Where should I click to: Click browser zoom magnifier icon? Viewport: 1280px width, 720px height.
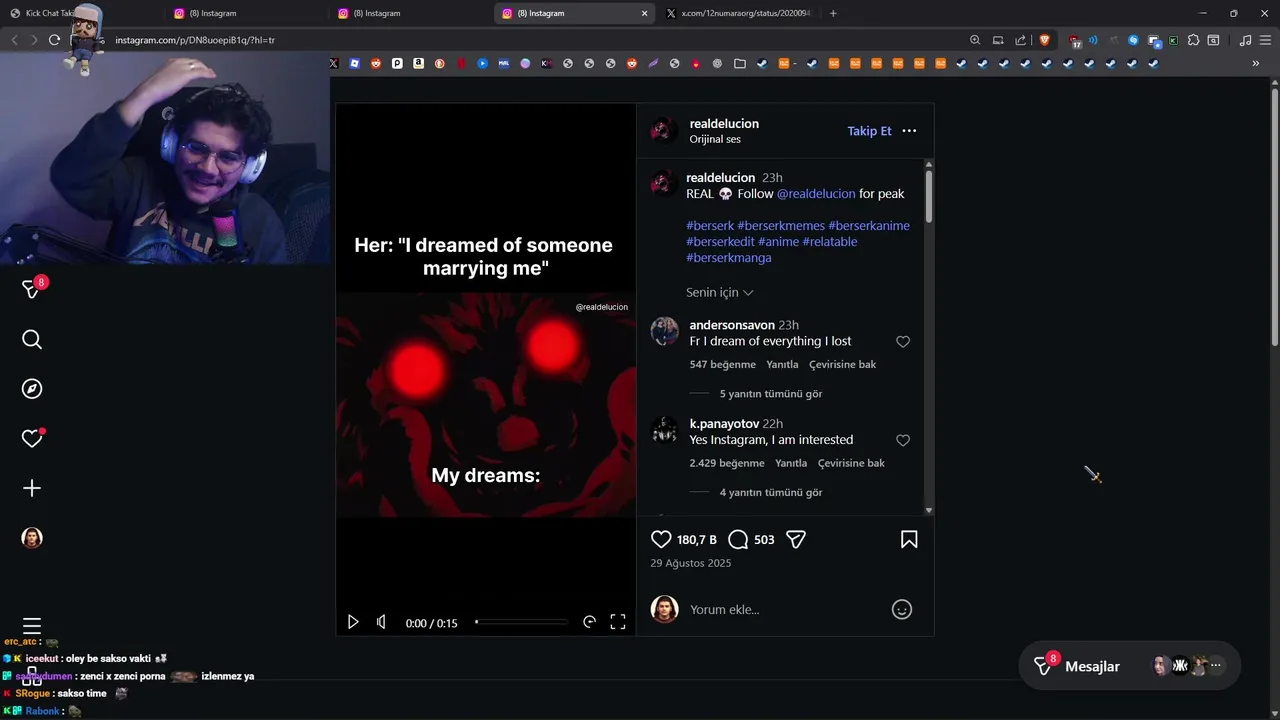(975, 40)
